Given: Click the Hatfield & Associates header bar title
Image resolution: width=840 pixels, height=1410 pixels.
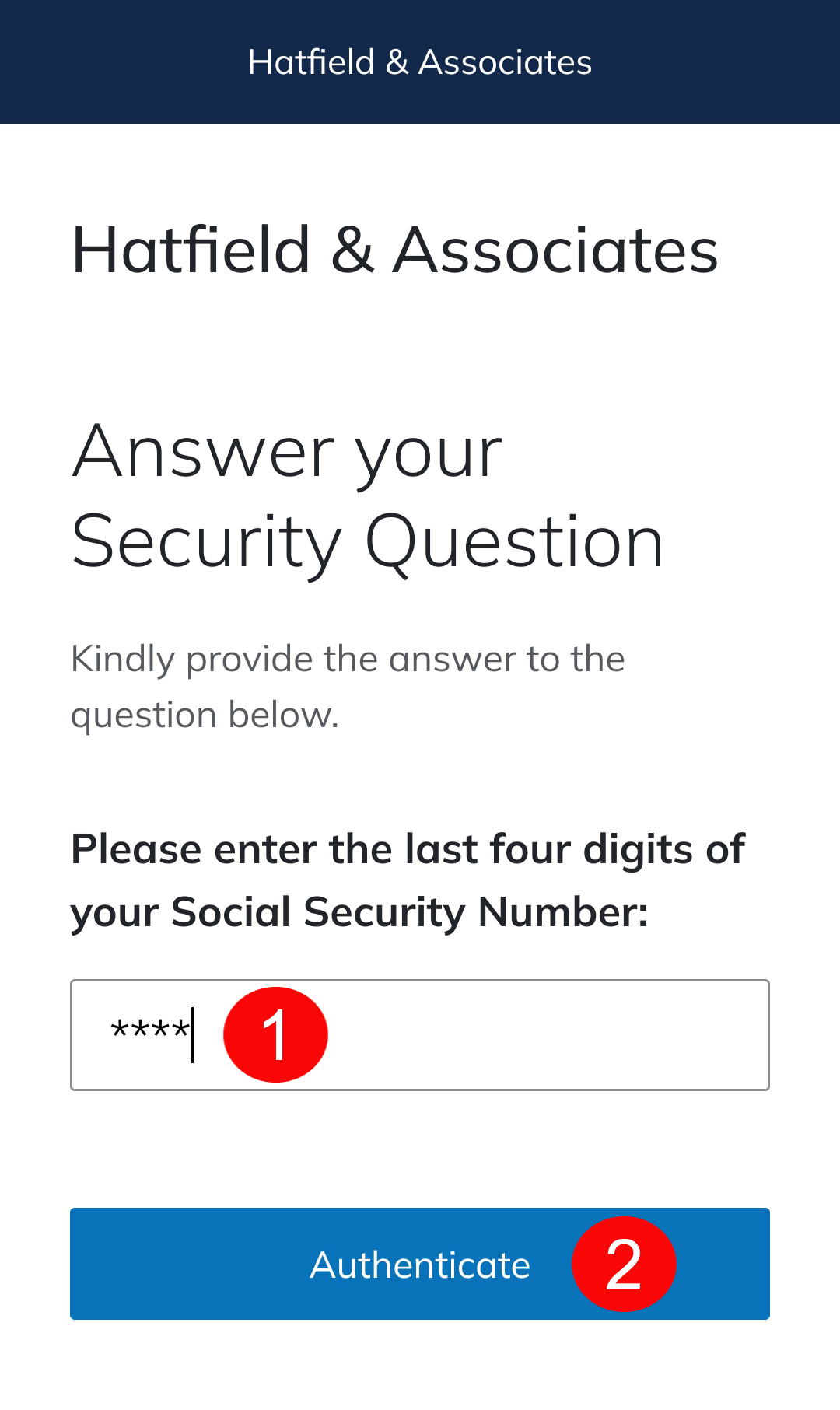Looking at the screenshot, I should pos(420,62).
